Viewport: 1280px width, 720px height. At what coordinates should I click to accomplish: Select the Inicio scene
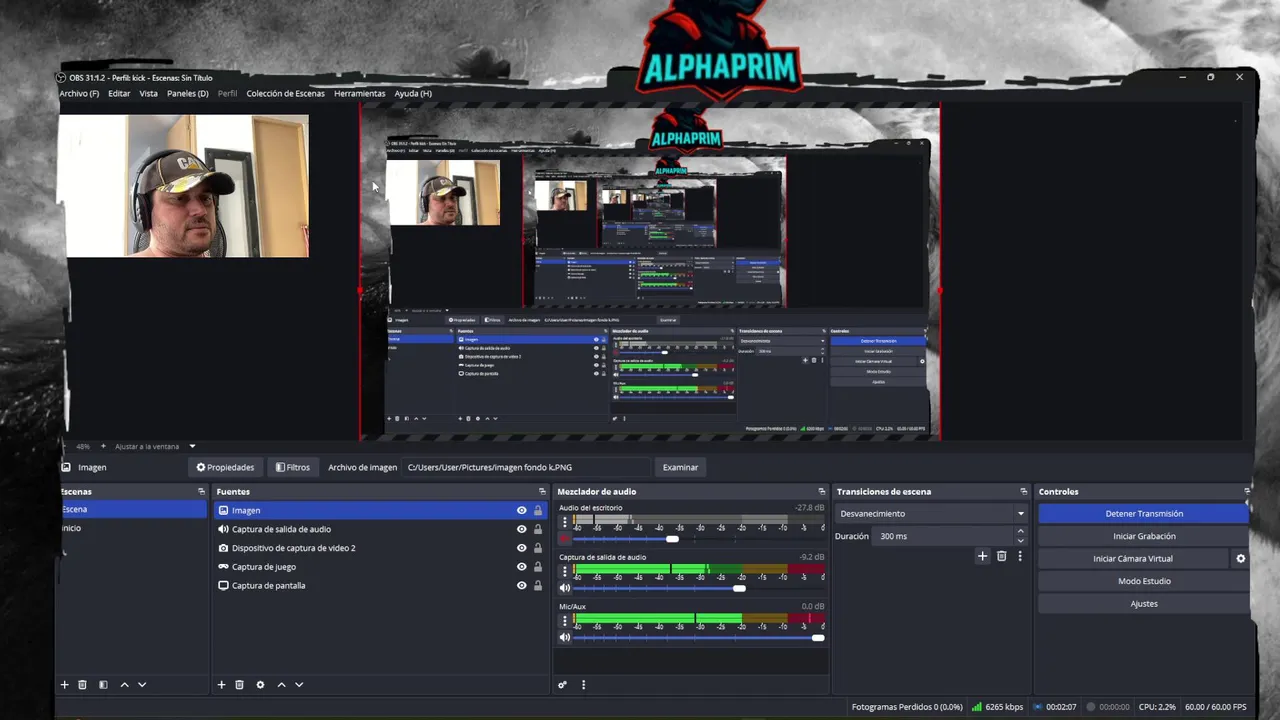[x=131, y=528]
